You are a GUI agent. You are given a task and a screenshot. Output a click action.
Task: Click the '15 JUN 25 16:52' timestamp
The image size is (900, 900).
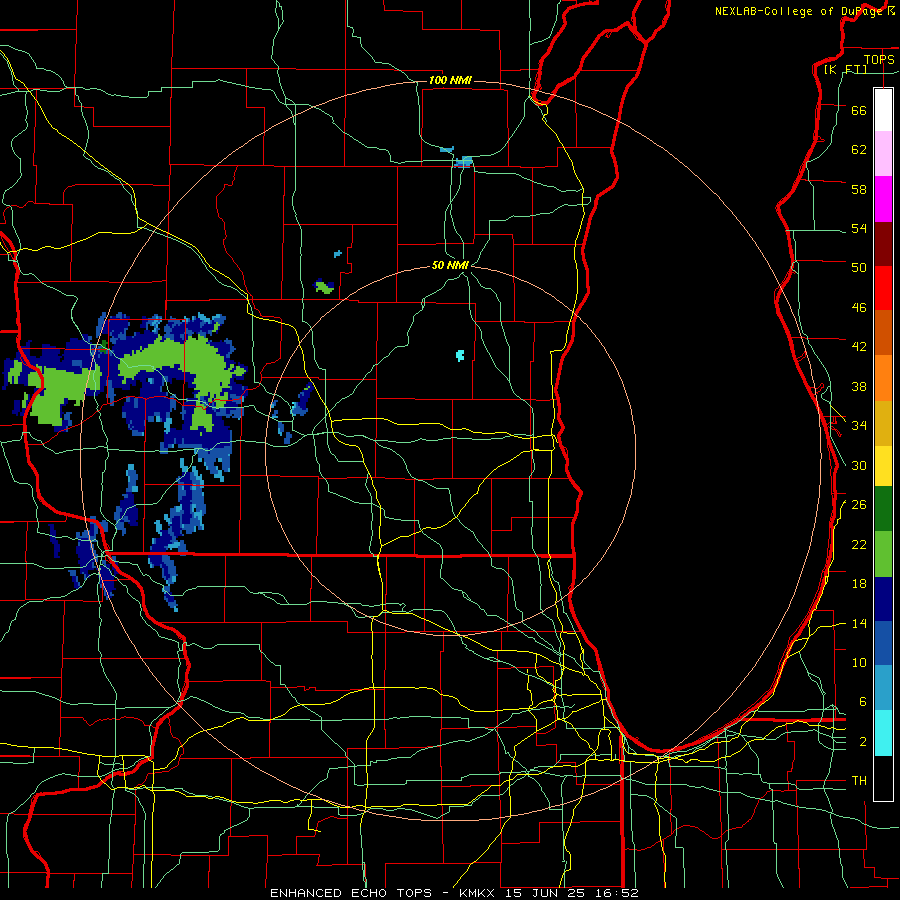click(x=572, y=893)
